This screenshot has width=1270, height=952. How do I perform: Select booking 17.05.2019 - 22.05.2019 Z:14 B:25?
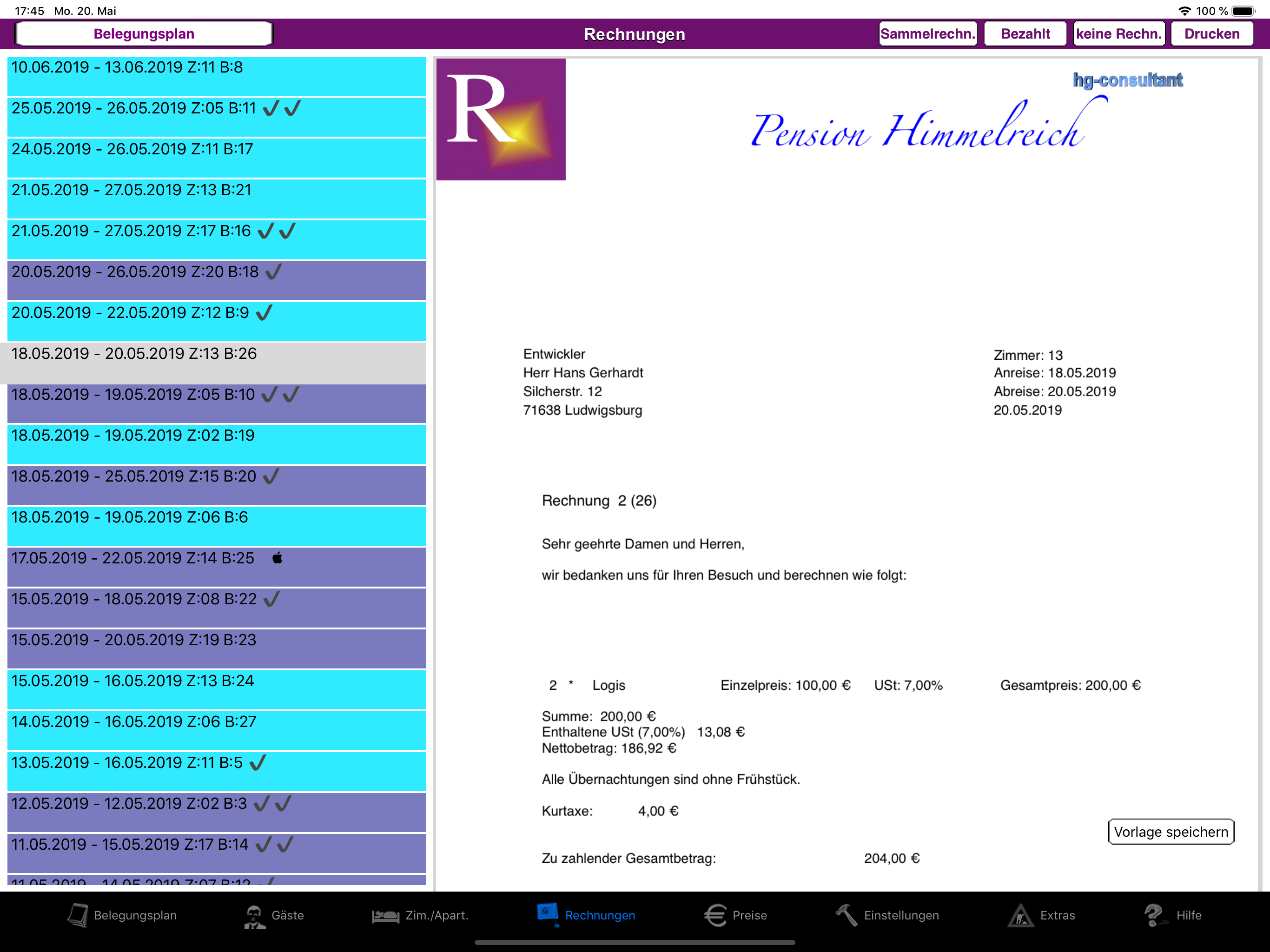pyautogui.click(x=217, y=567)
